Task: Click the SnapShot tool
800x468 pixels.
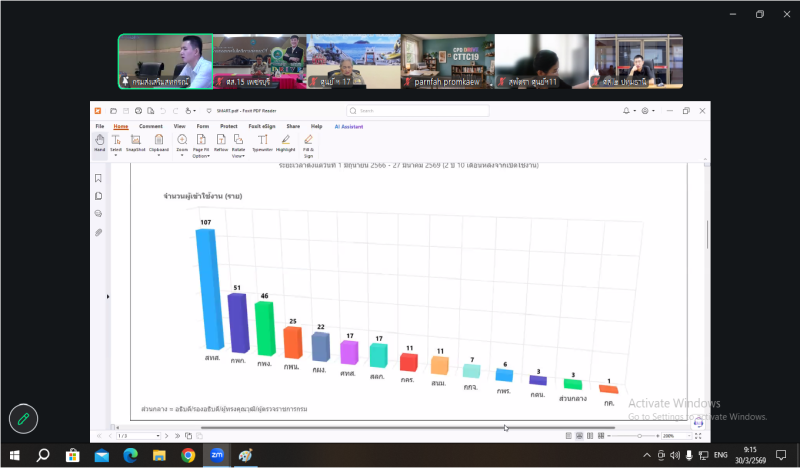Action: point(137,144)
